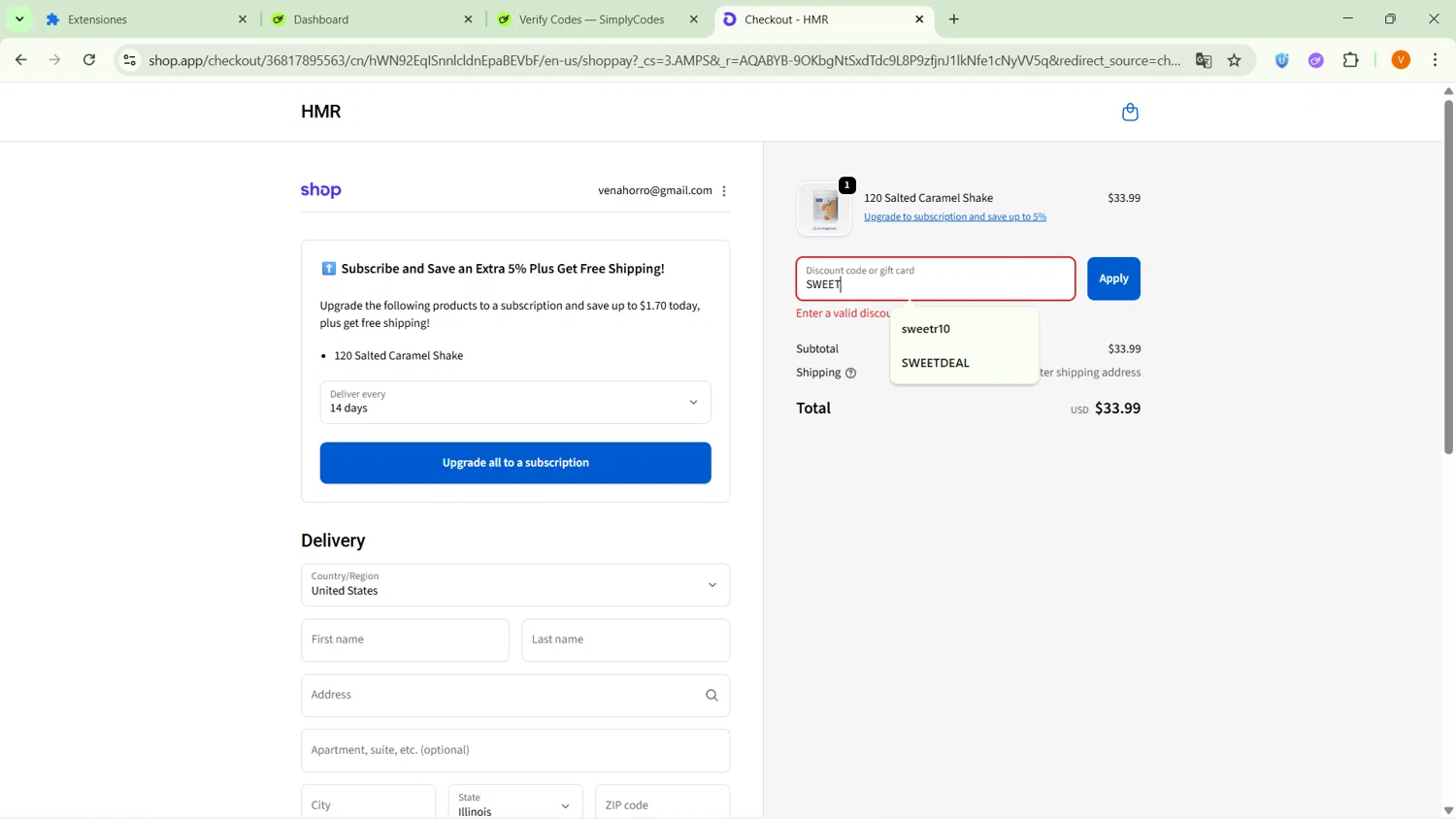
Task: Expand the Deliver every 14 days dropdown
Action: pos(515,402)
